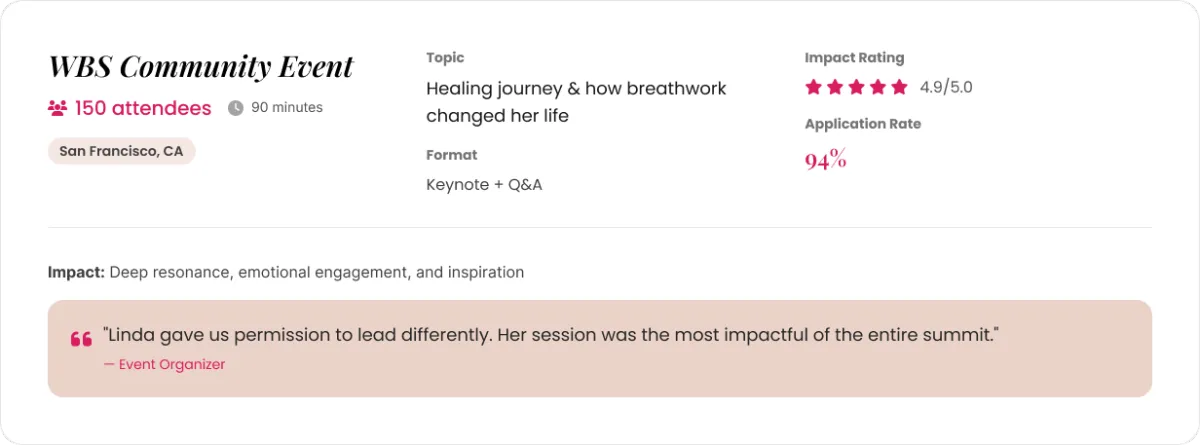Screen dimensions: 1200x445
Task: Click the 4.9/5.0 rating score
Action: click(946, 87)
